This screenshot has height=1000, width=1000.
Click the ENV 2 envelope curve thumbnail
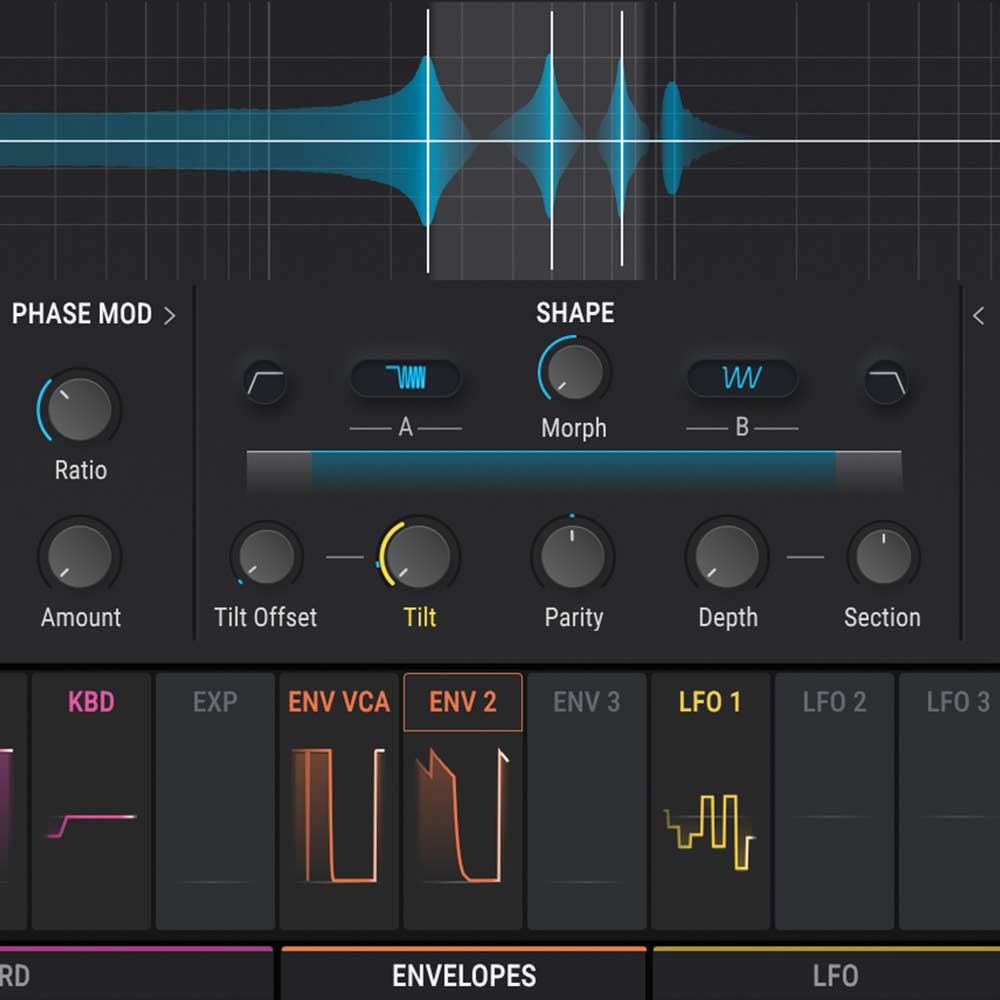click(x=462, y=815)
